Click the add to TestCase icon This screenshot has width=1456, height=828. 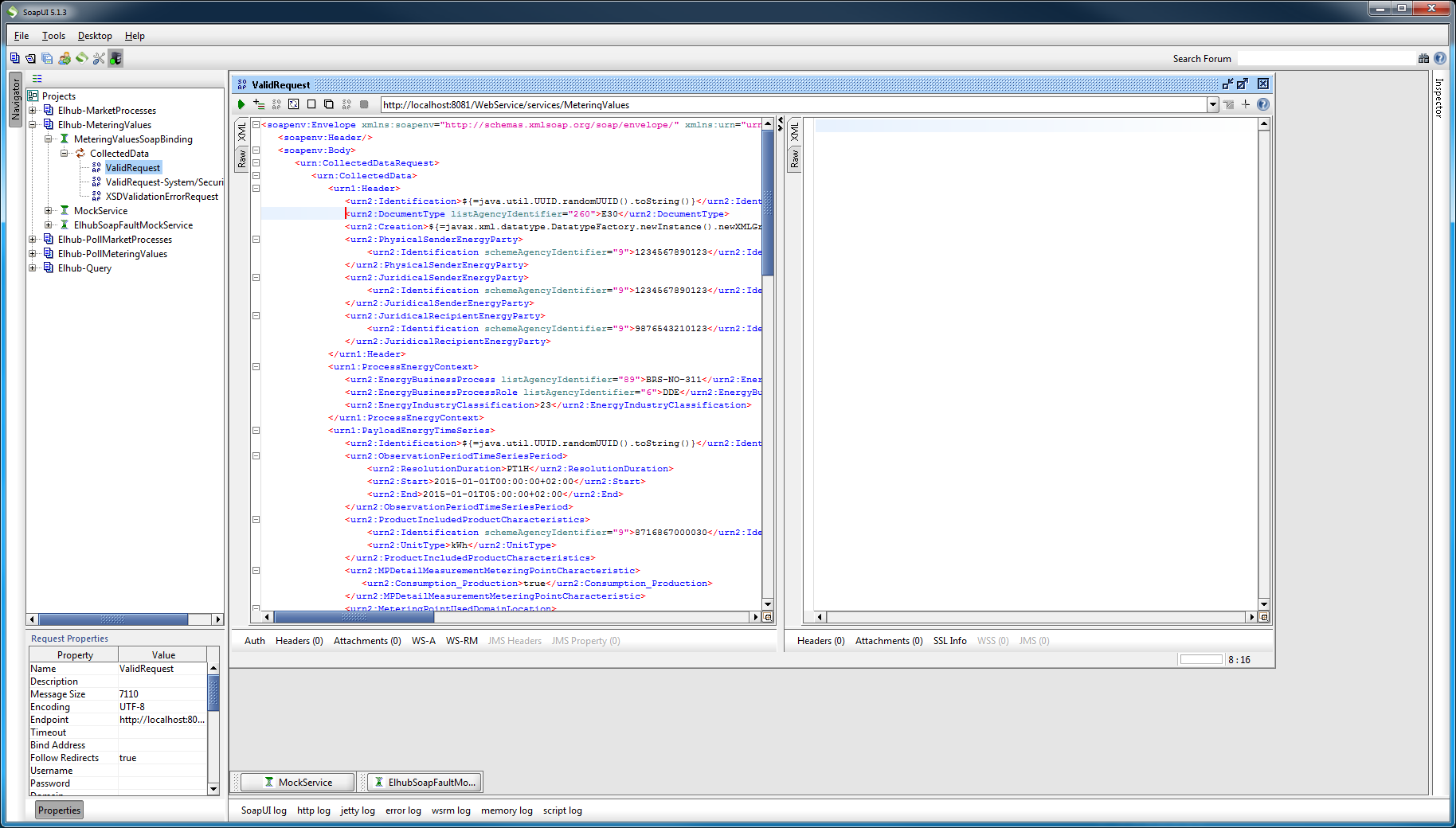pos(259,104)
